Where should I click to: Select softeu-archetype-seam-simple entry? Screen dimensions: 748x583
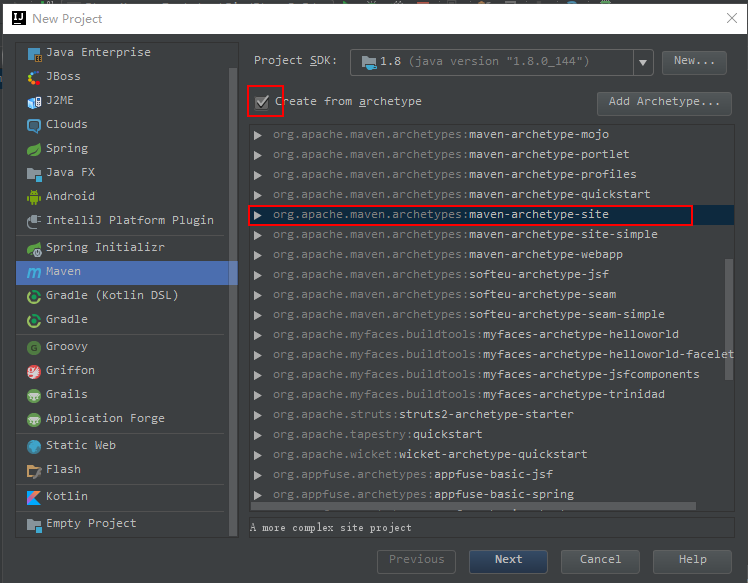(x=491, y=315)
